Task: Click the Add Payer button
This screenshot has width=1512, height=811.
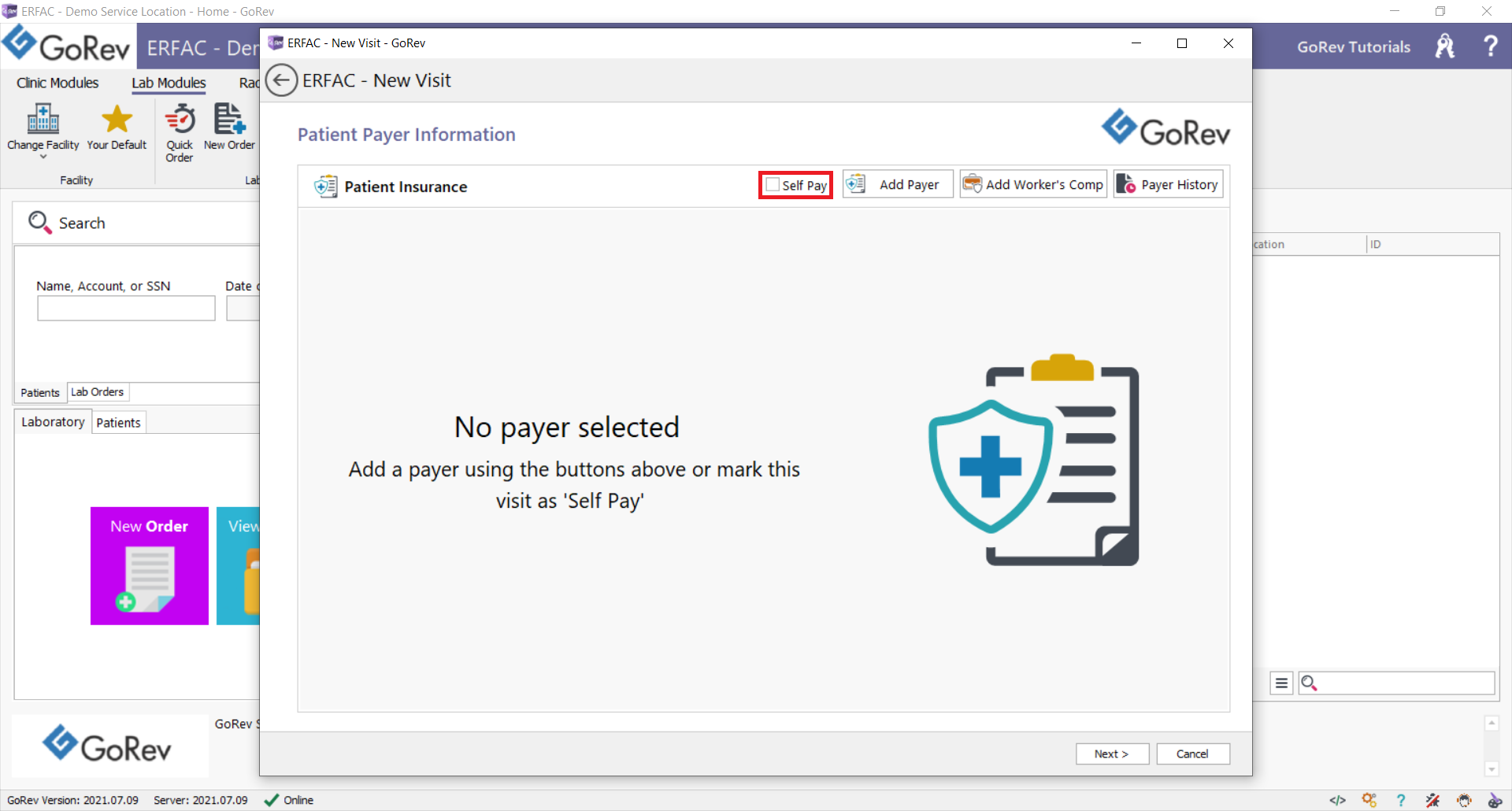Action: click(898, 184)
